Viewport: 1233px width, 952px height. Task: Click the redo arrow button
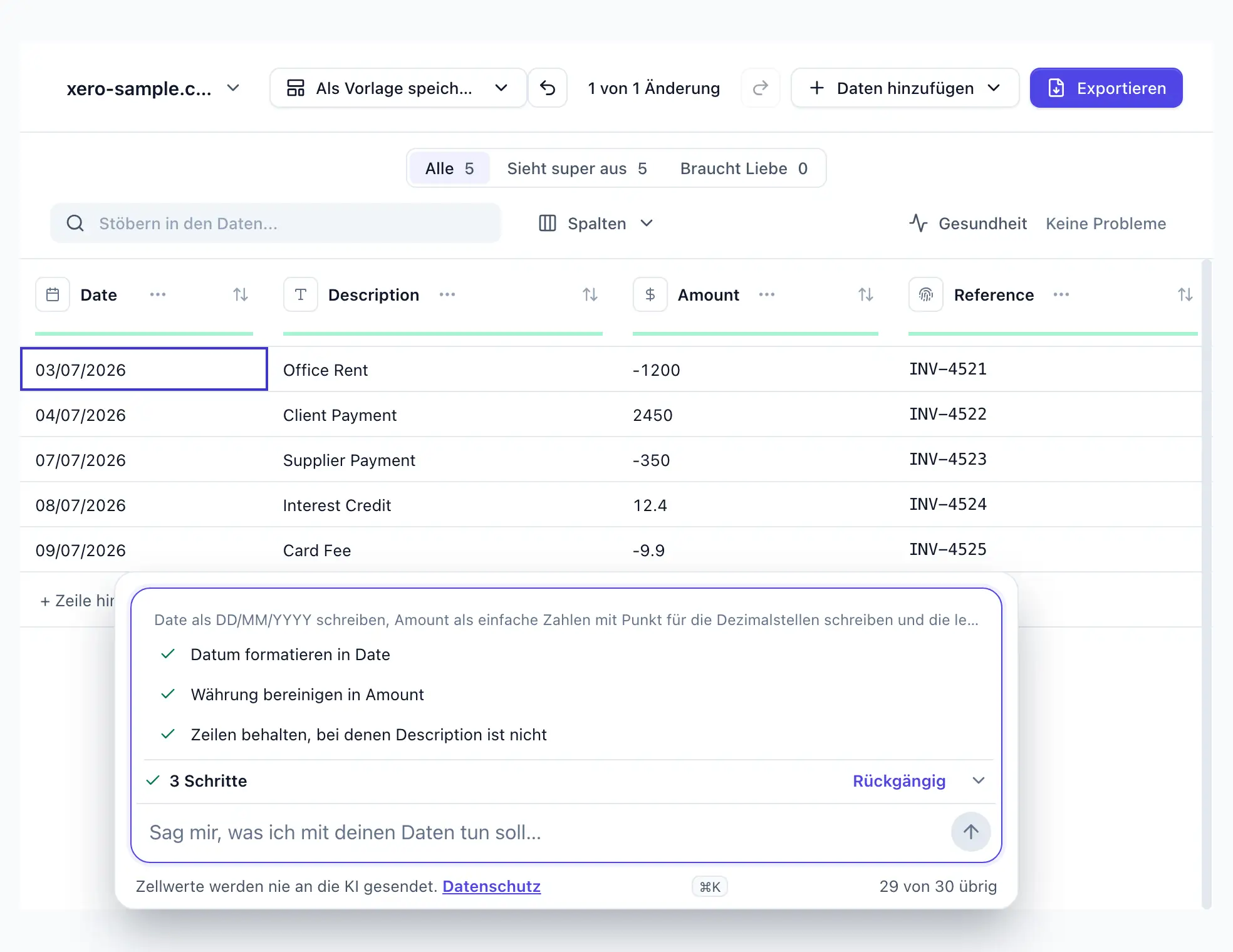point(760,88)
